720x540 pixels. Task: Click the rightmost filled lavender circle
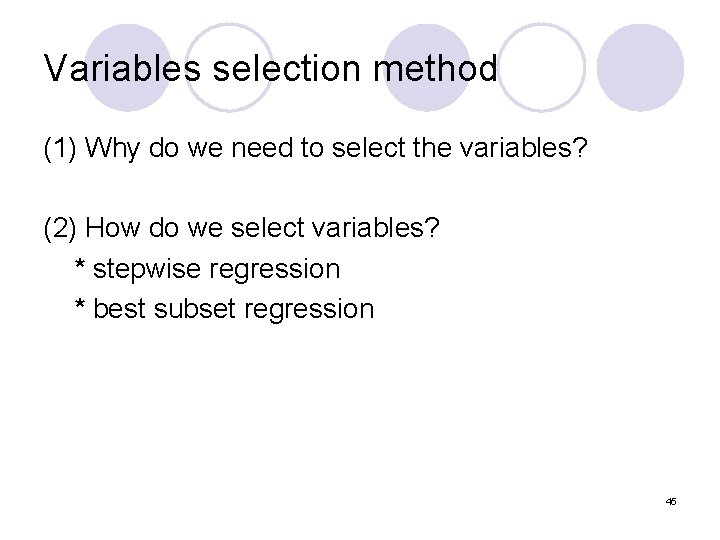[x=641, y=67]
